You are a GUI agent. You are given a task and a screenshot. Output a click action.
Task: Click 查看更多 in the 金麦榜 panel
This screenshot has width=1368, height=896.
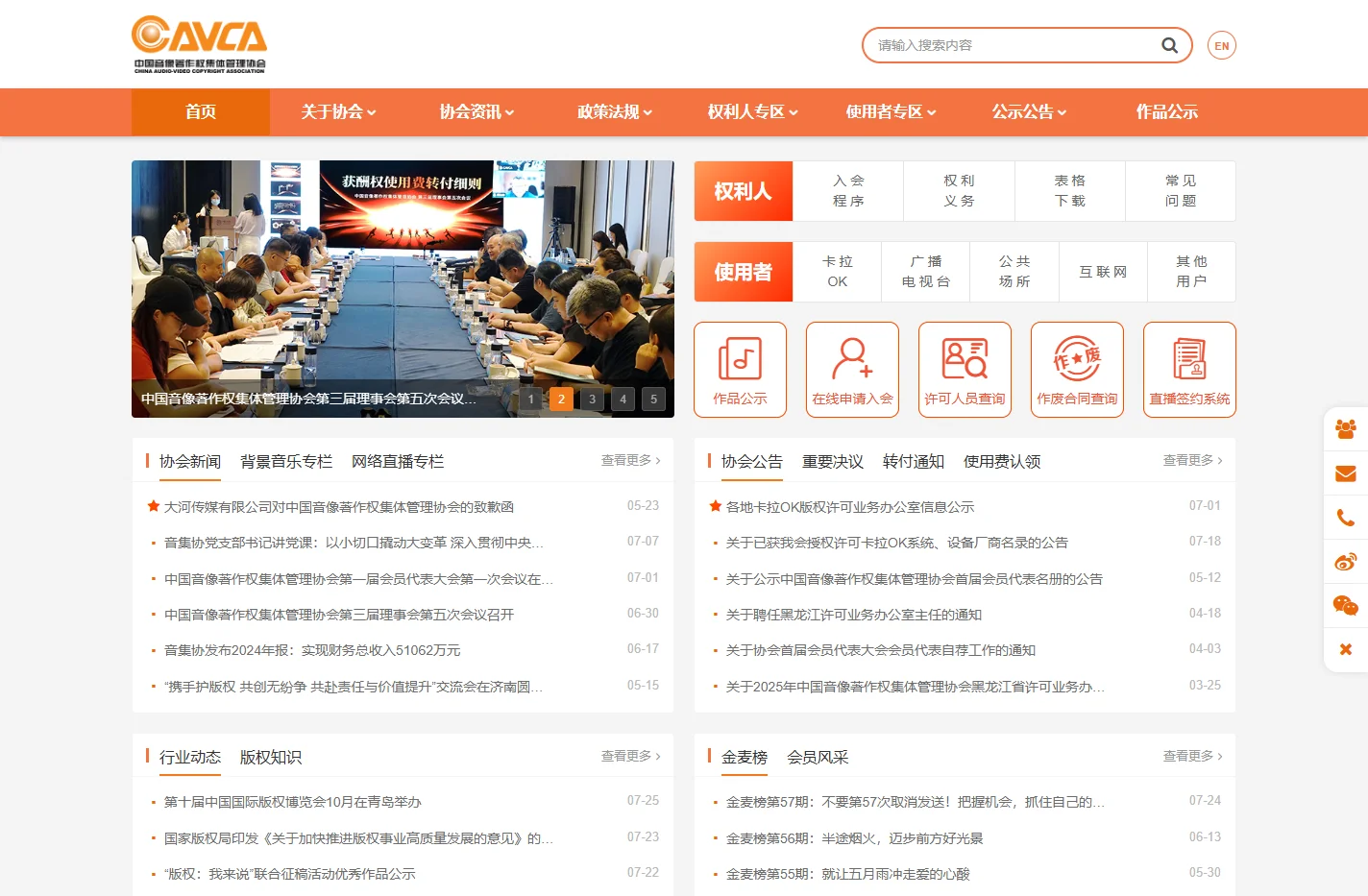pyautogui.click(x=1193, y=757)
